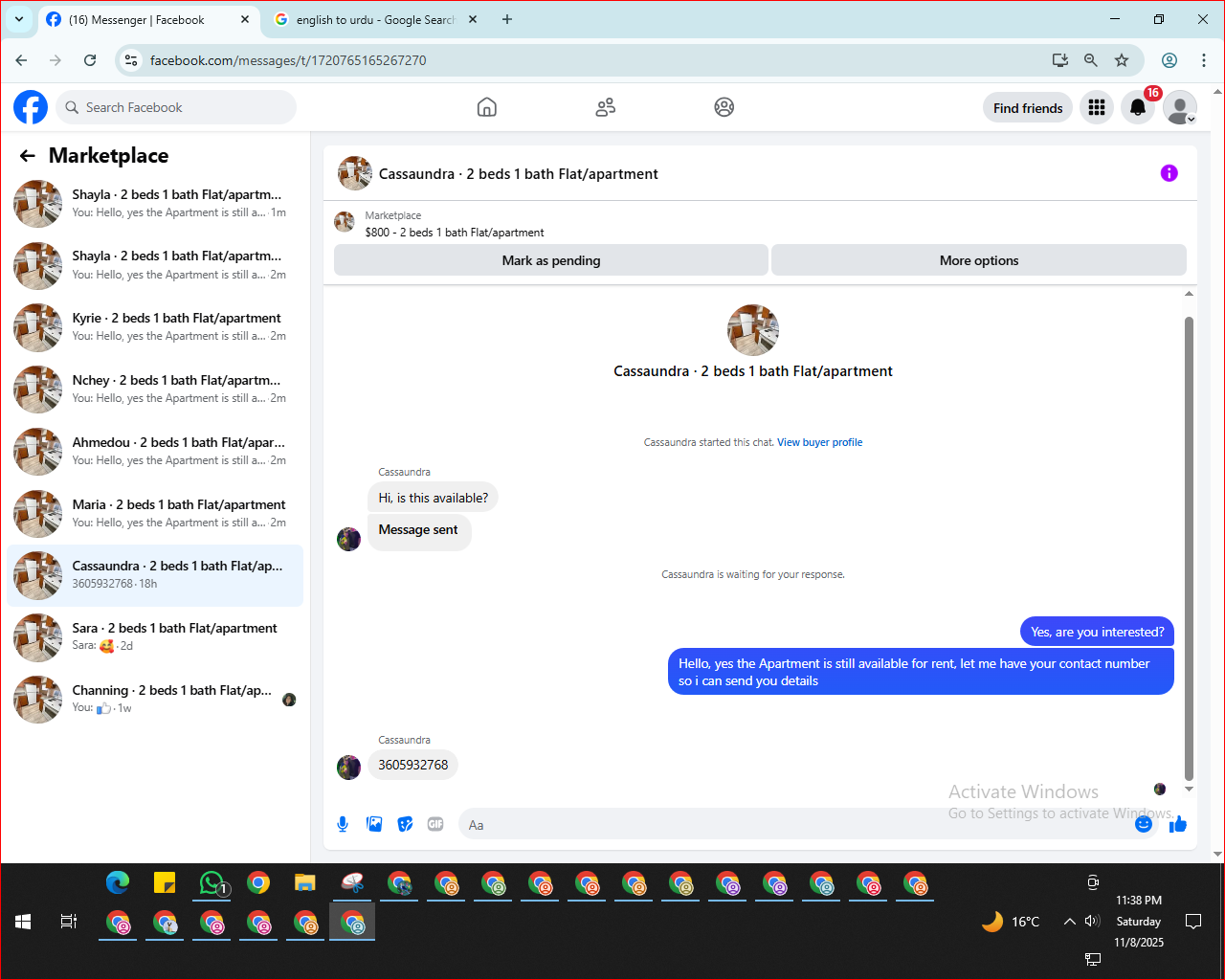Viewport: 1225px width, 980px height.
Task: Open the Ahmedou conversation
Action: 155,452
